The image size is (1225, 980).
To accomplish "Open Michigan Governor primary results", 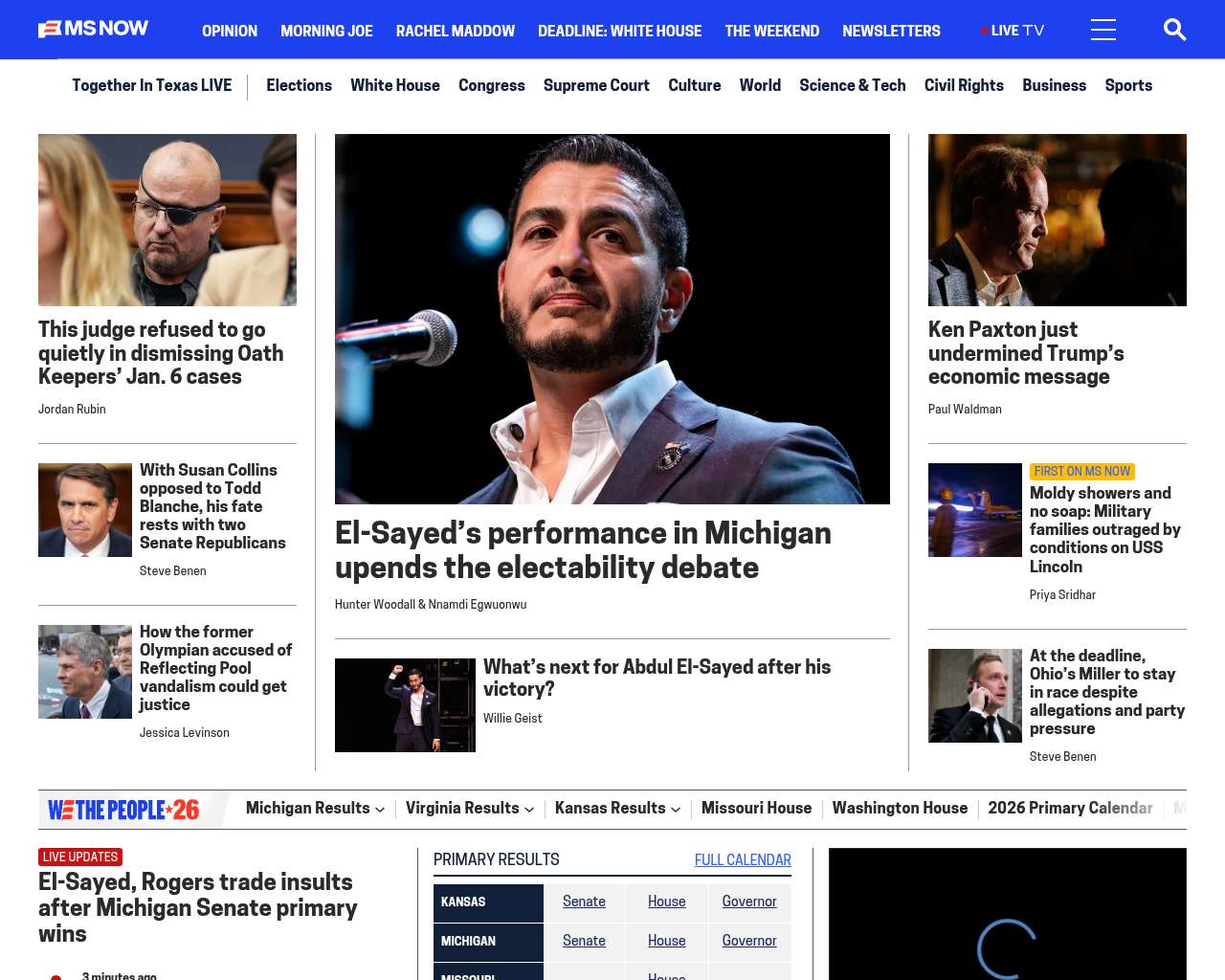I will (749, 941).
